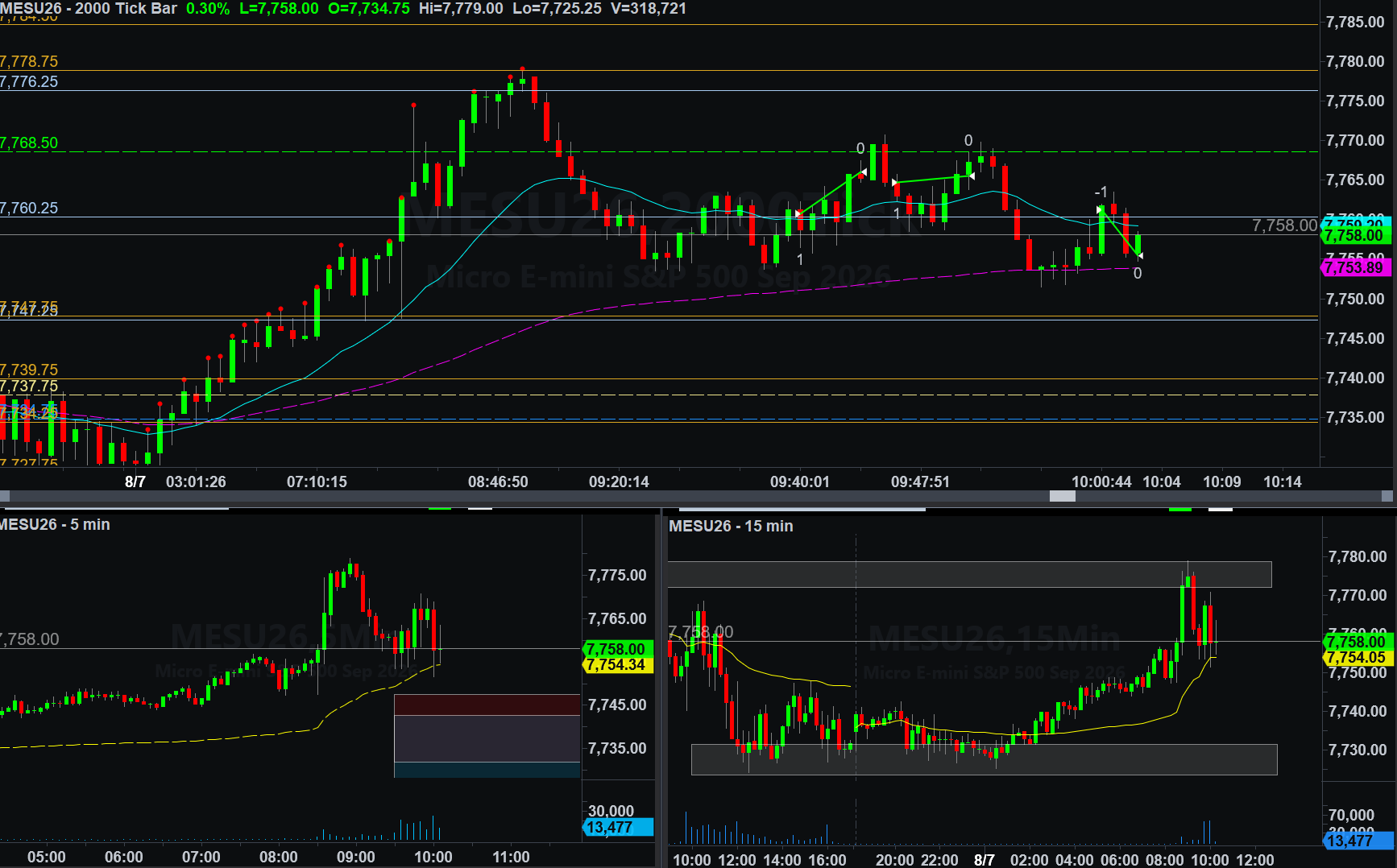This screenshot has height=868, width=1397.
Task: Select the upper gray resistance zone on 15 min chart
Action: pos(969,574)
